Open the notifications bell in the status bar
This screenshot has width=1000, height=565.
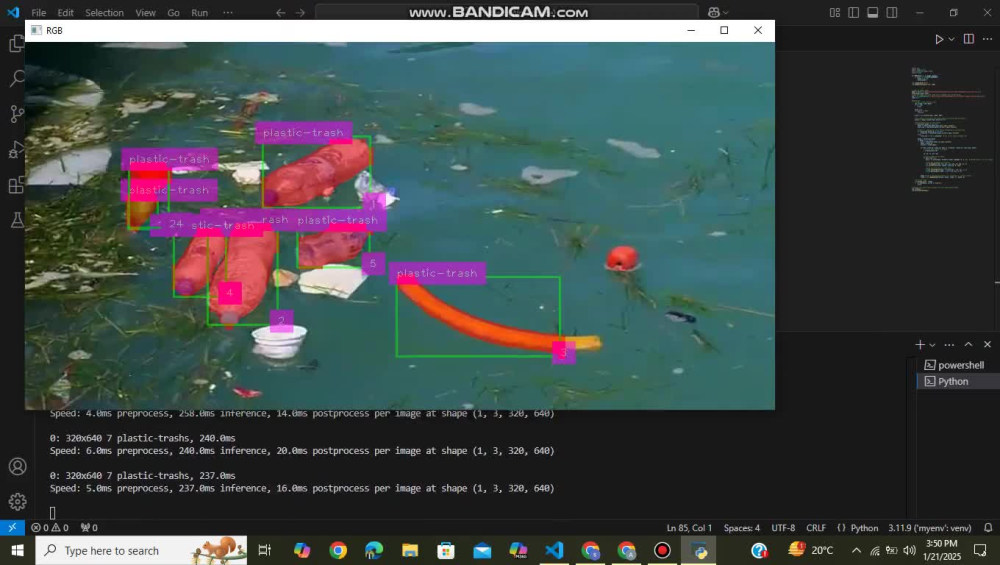click(988, 527)
